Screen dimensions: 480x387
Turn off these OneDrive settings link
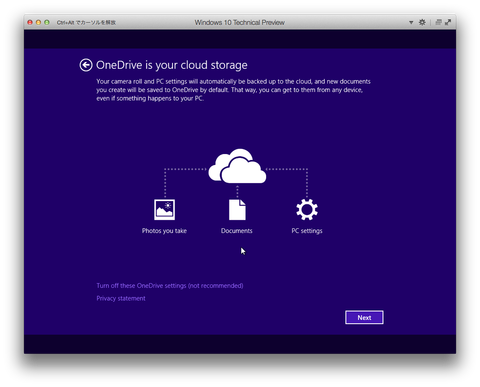[170, 286]
